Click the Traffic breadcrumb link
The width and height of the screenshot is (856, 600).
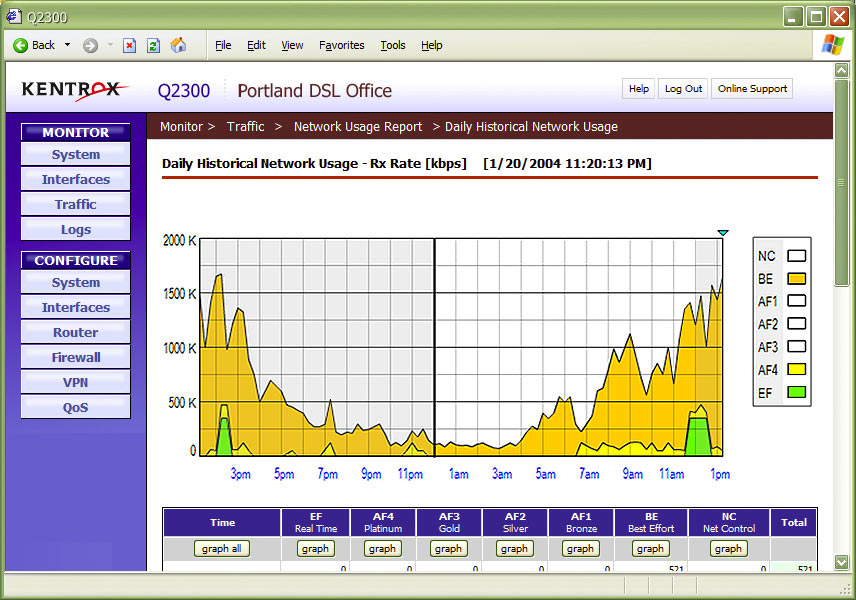tap(246, 127)
